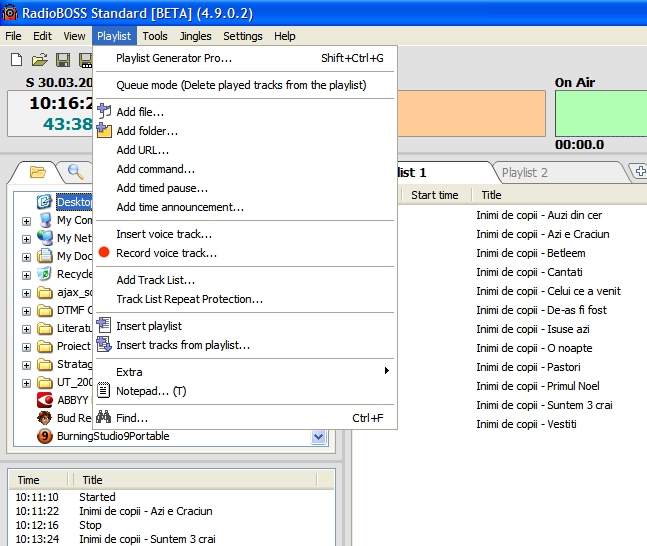Open the Extra submenu
The width and height of the screenshot is (647, 546).
pyautogui.click(x=245, y=371)
